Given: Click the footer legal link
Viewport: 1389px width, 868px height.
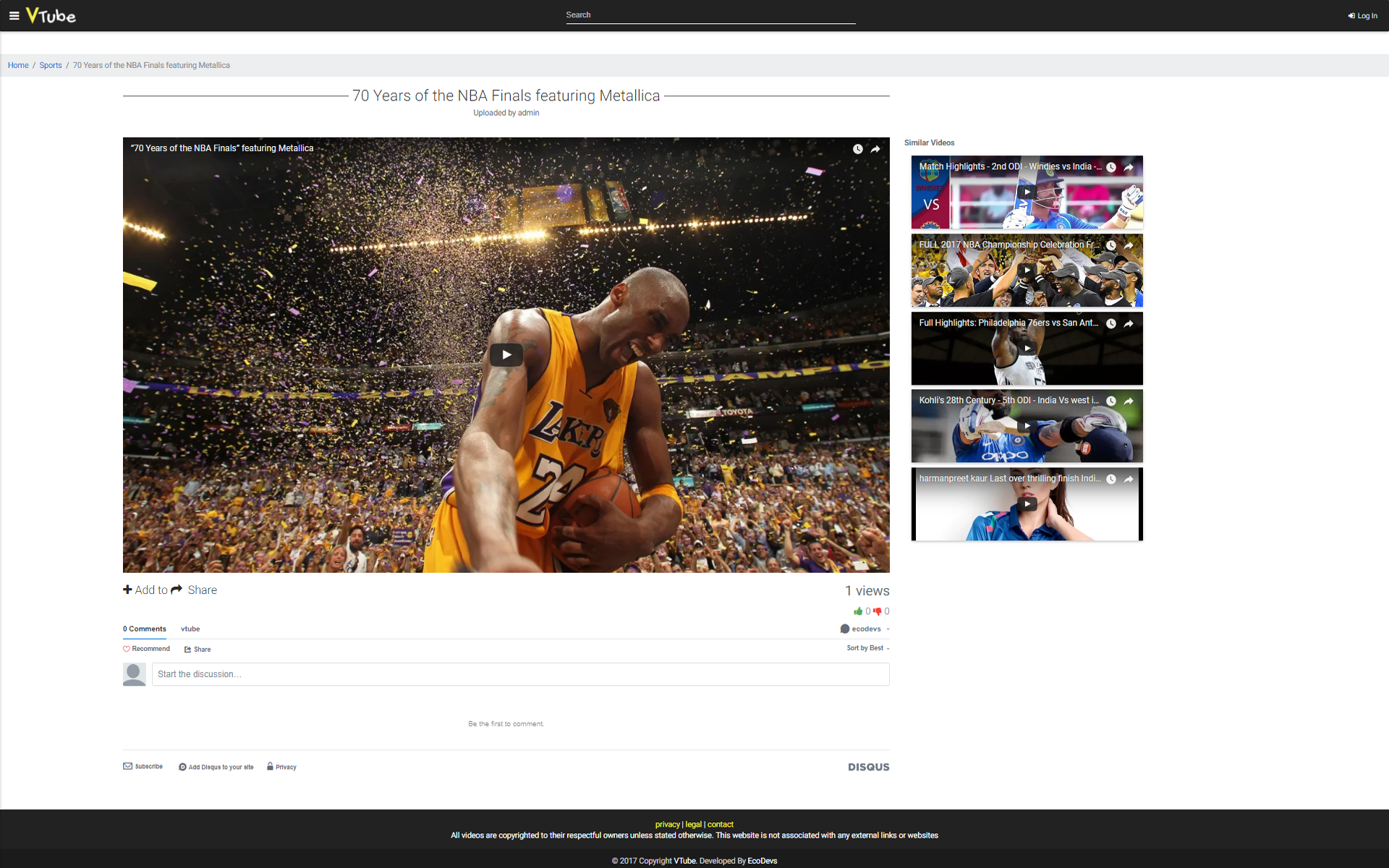Looking at the screenshot, I should [x=693, y=825].
